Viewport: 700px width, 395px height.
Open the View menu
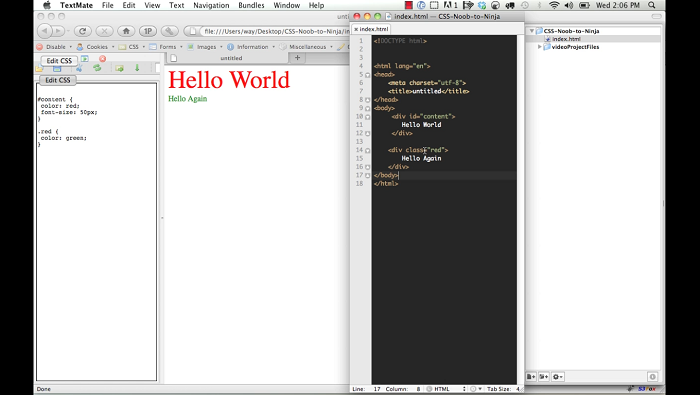tap(152, 5)
